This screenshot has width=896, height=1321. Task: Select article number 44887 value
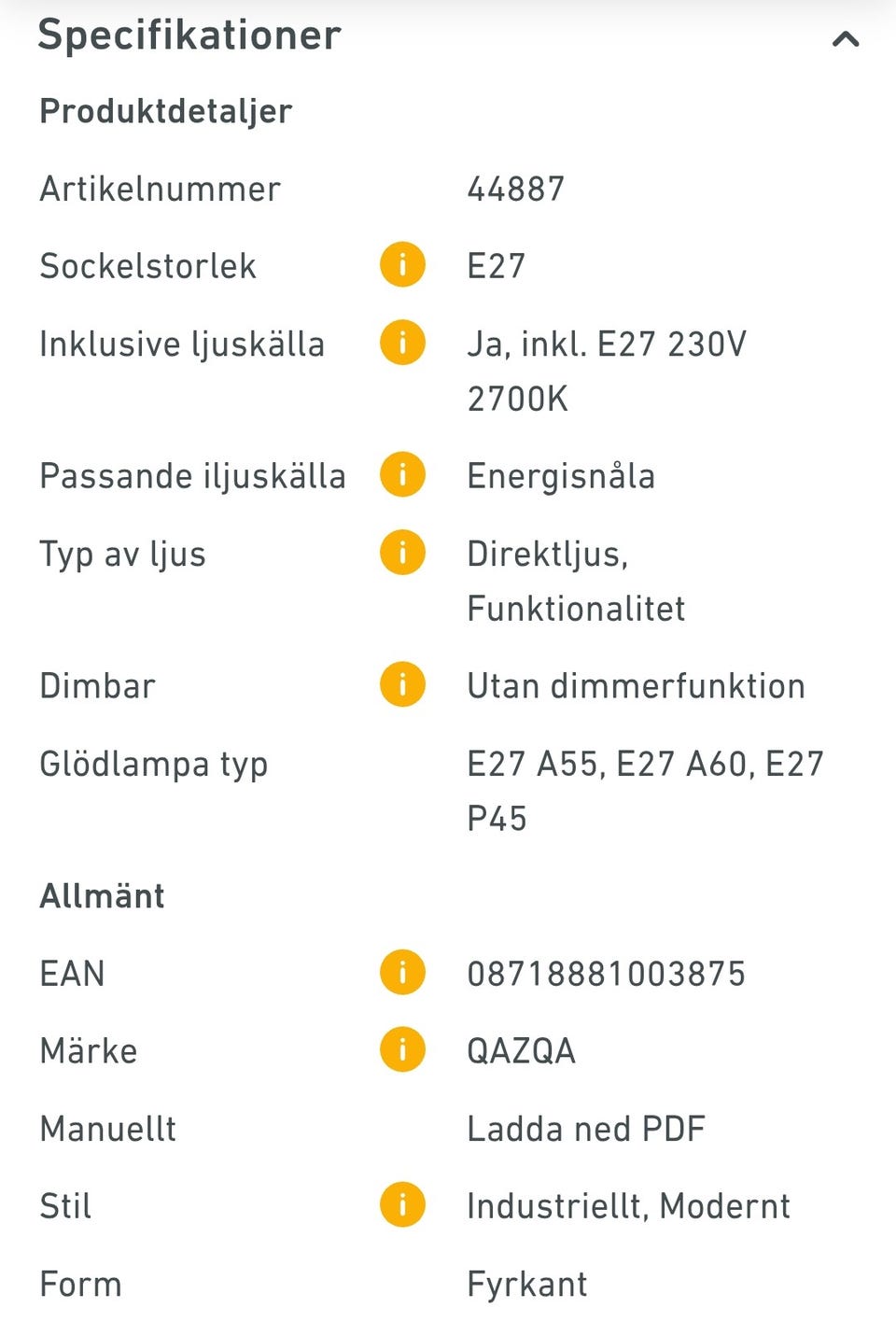(x=516, y=189)
